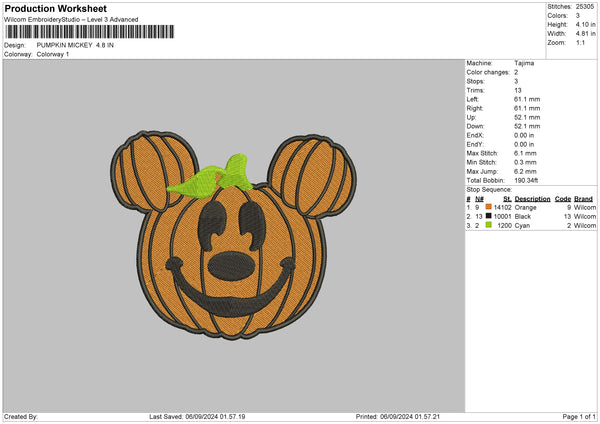Click the right ear of the pumpkin Mickey
600x424 pixels.
pyautogui.click(x=312, y=168)
